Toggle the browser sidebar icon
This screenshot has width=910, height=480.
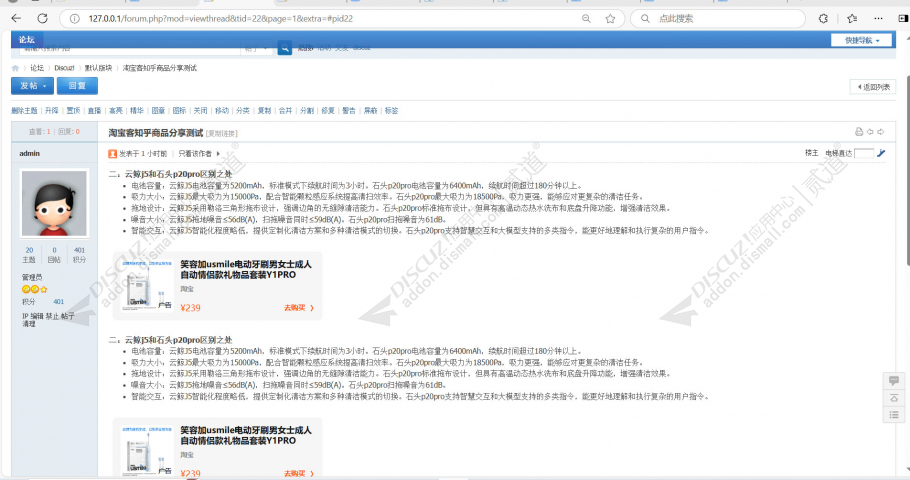coord(903,19)
